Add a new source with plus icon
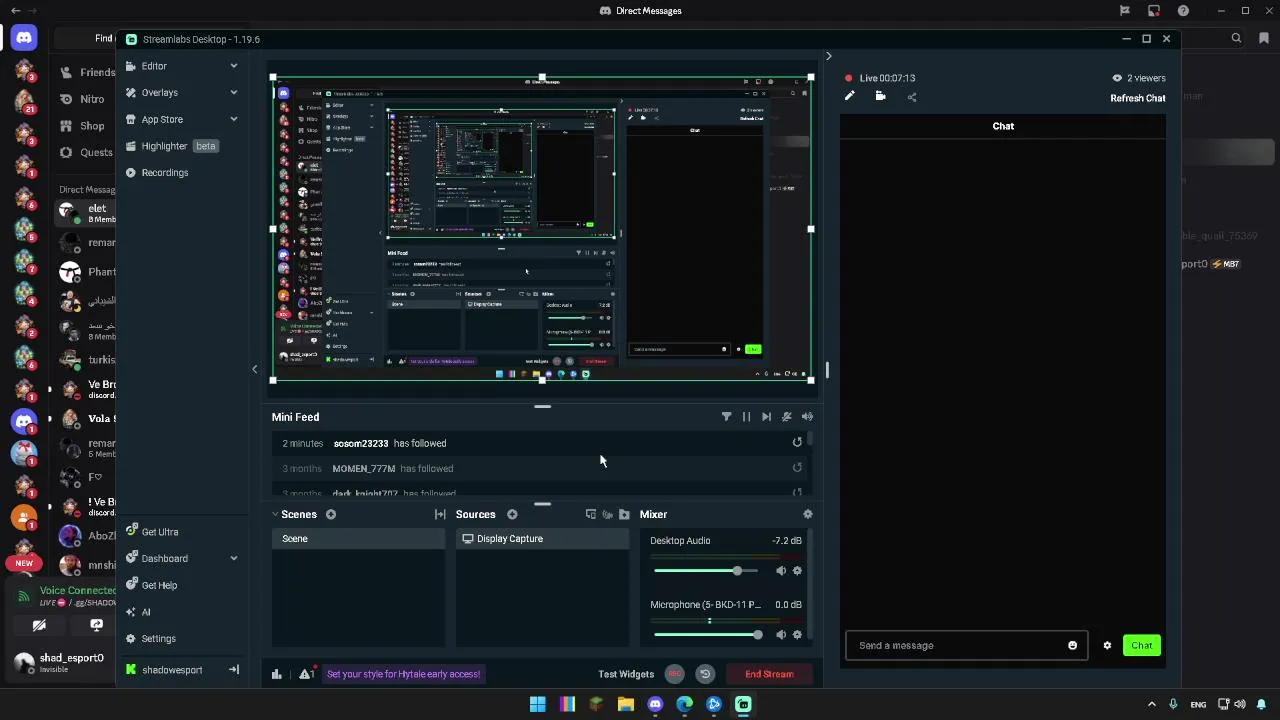This screenshot has width=1280, height=720. click(512, 514)
